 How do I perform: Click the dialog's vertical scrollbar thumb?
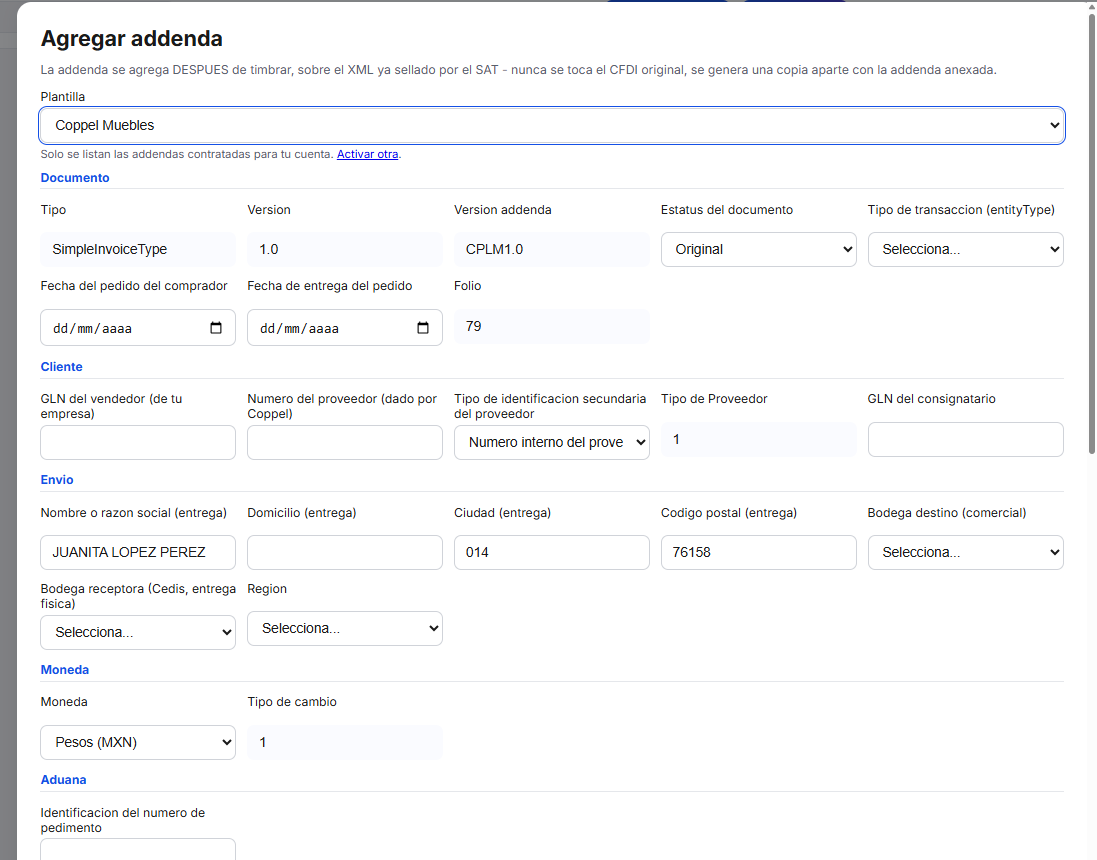pyautogui.click(x=1091, y=232)
